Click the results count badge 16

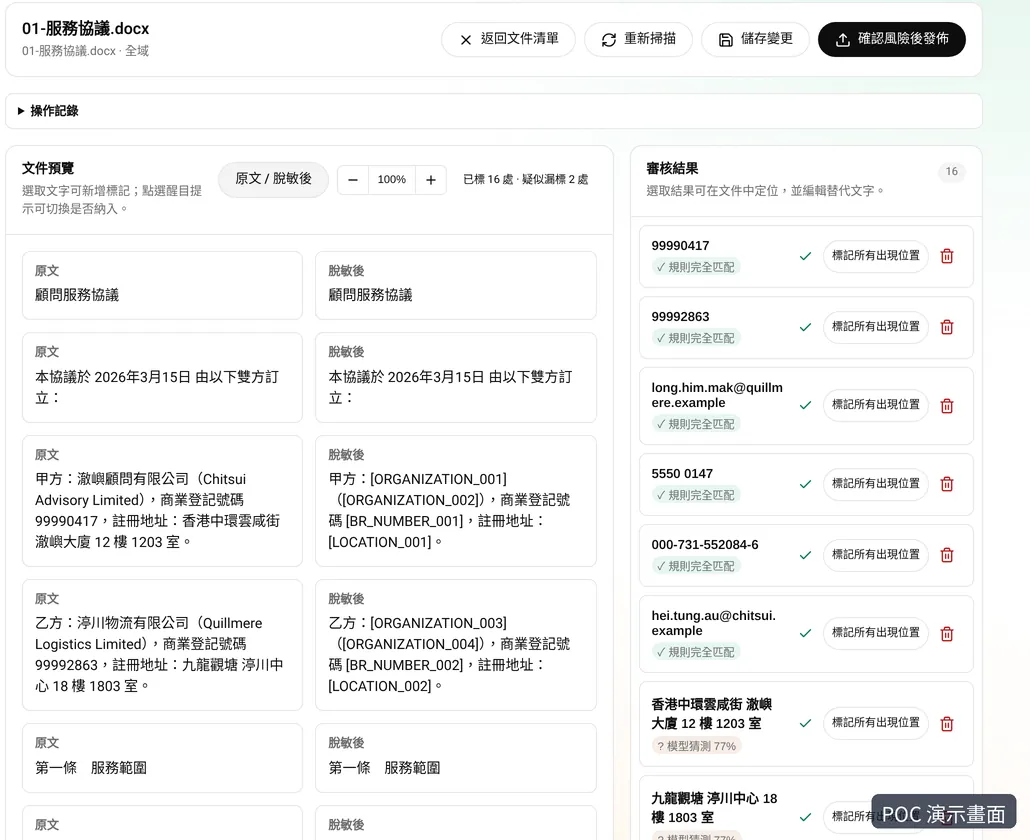[951, 171]
